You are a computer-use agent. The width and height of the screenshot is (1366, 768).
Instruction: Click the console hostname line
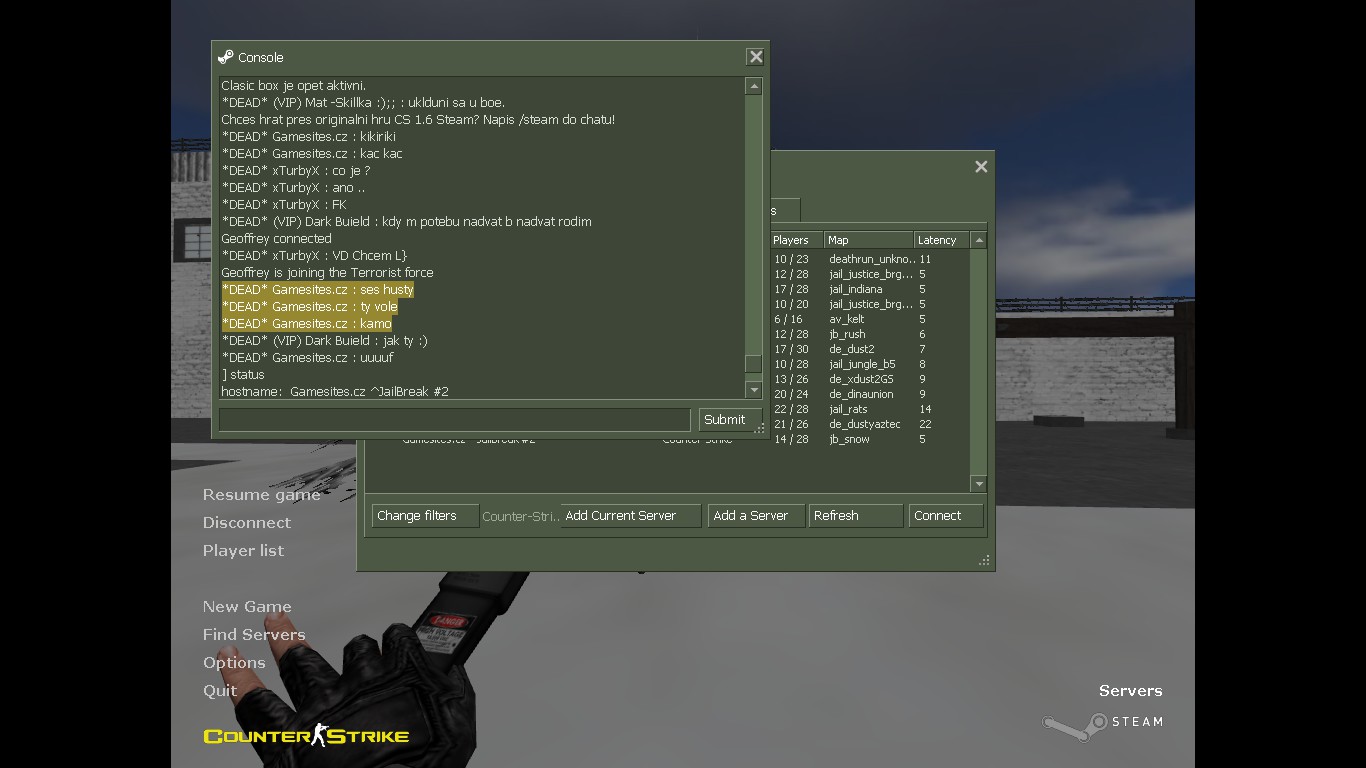click(335, 392)
